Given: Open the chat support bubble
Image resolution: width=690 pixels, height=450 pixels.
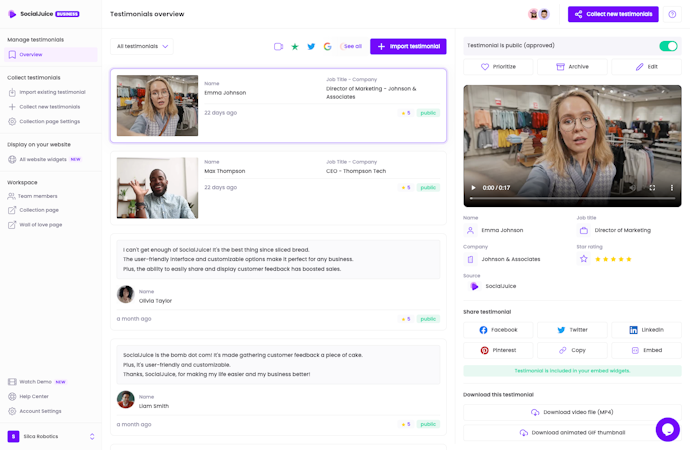Looking at the screenshot, I should click(668, 429).
